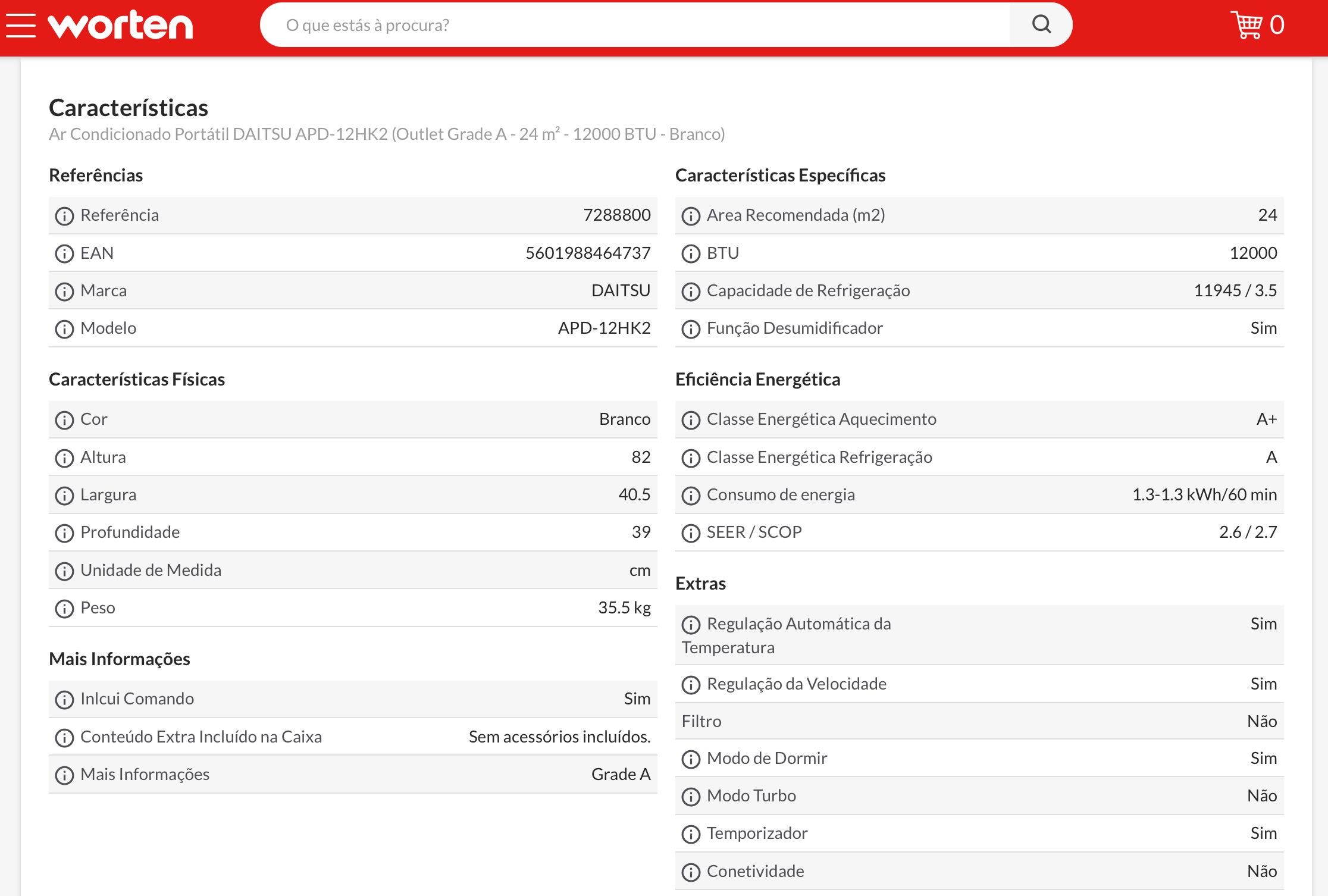Click the brand value DAITSU
Screen dimensions: 1328x896
621,290
